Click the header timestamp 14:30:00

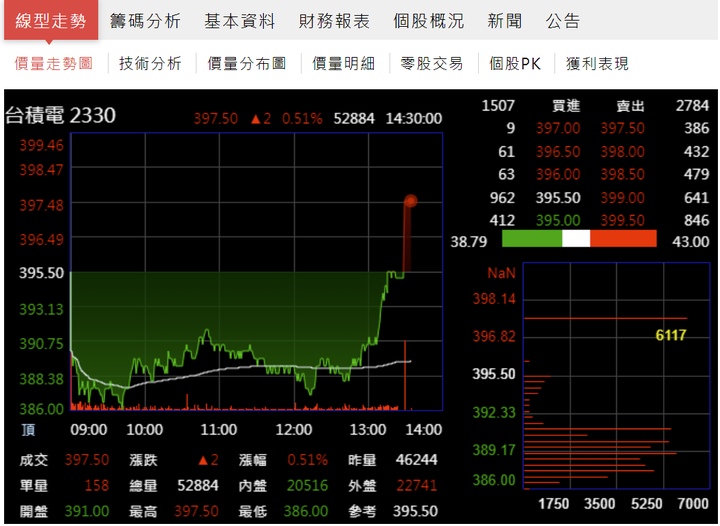pyautogui.click(x=414, y=118)
